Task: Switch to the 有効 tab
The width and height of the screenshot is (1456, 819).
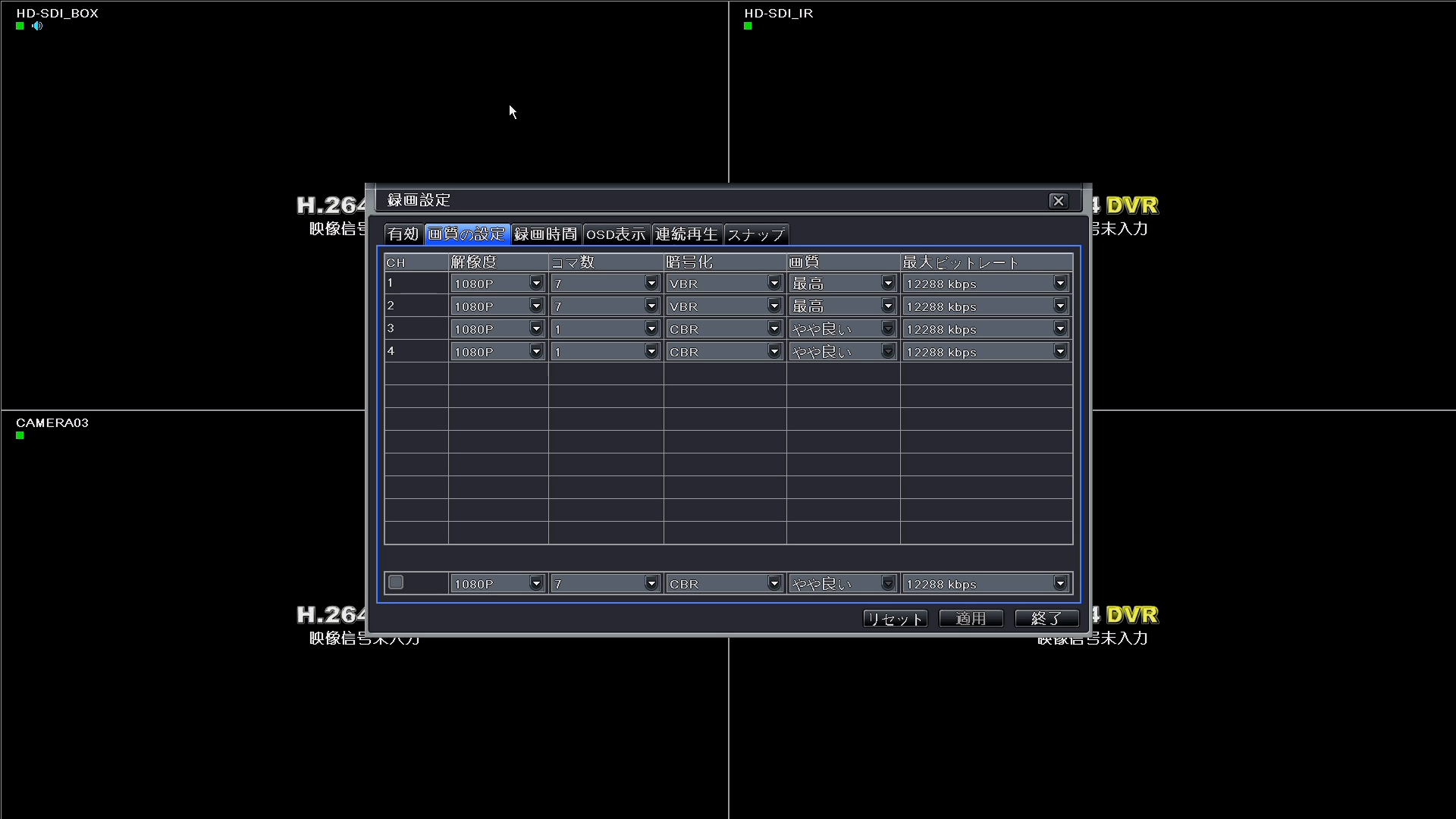Action: [x=403, y=234]
